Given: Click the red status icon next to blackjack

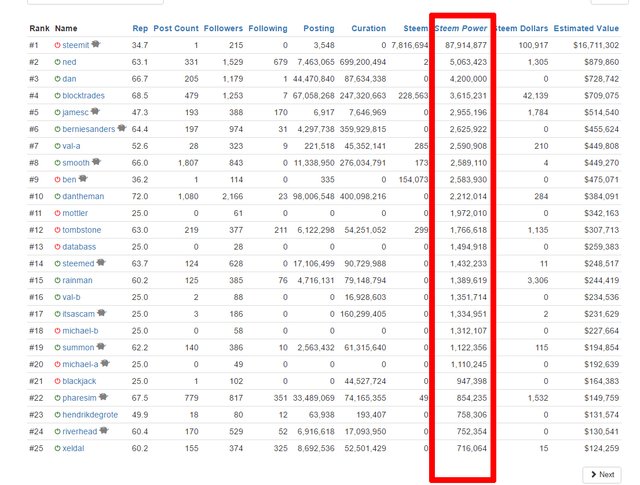Looking at the screenshot, I should pyautogui.click(x=58, y=381).
